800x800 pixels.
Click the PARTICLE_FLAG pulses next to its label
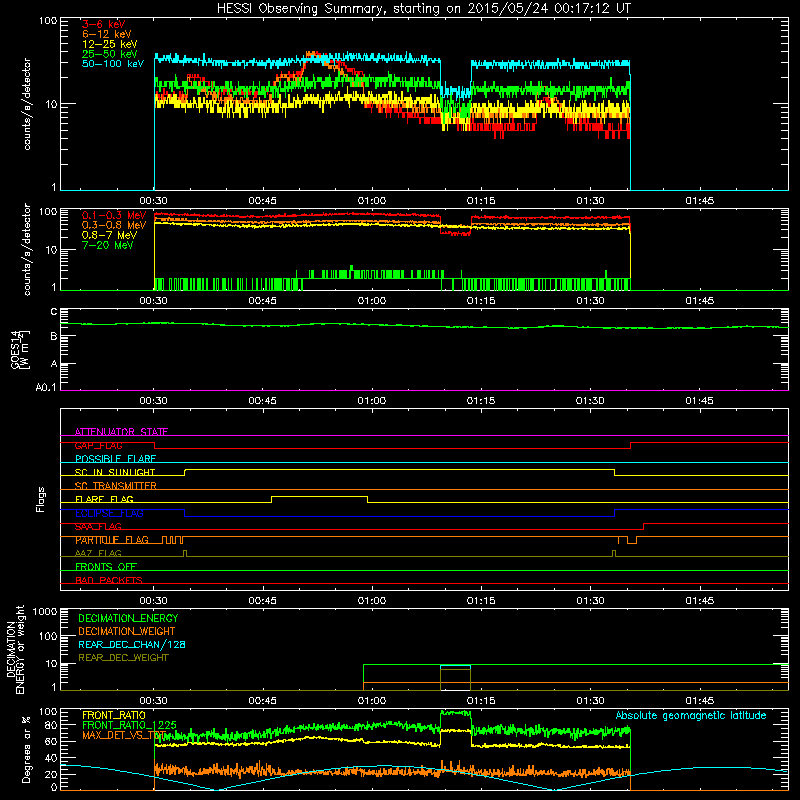(x=172, y=540)
